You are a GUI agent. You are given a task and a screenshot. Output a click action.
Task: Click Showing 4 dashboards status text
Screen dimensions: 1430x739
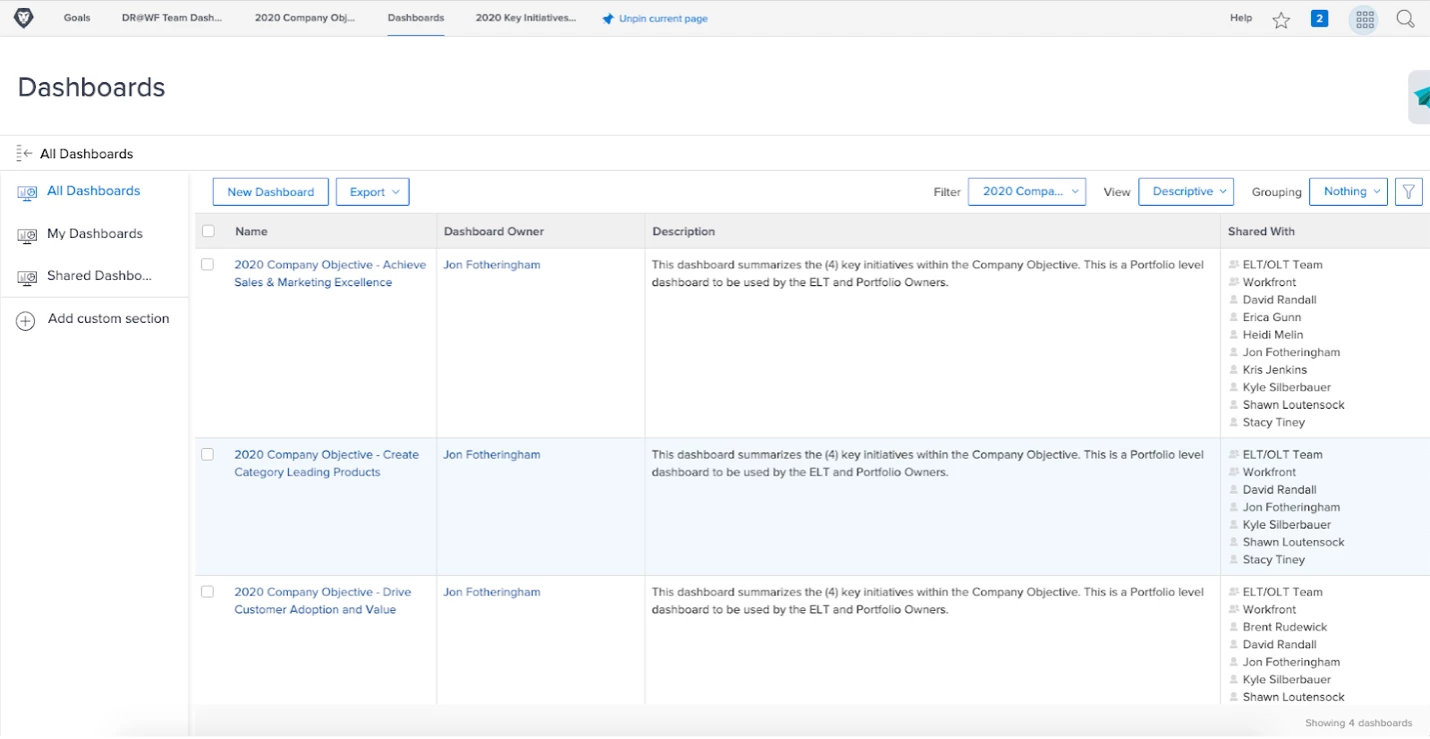pos(1358,723)
